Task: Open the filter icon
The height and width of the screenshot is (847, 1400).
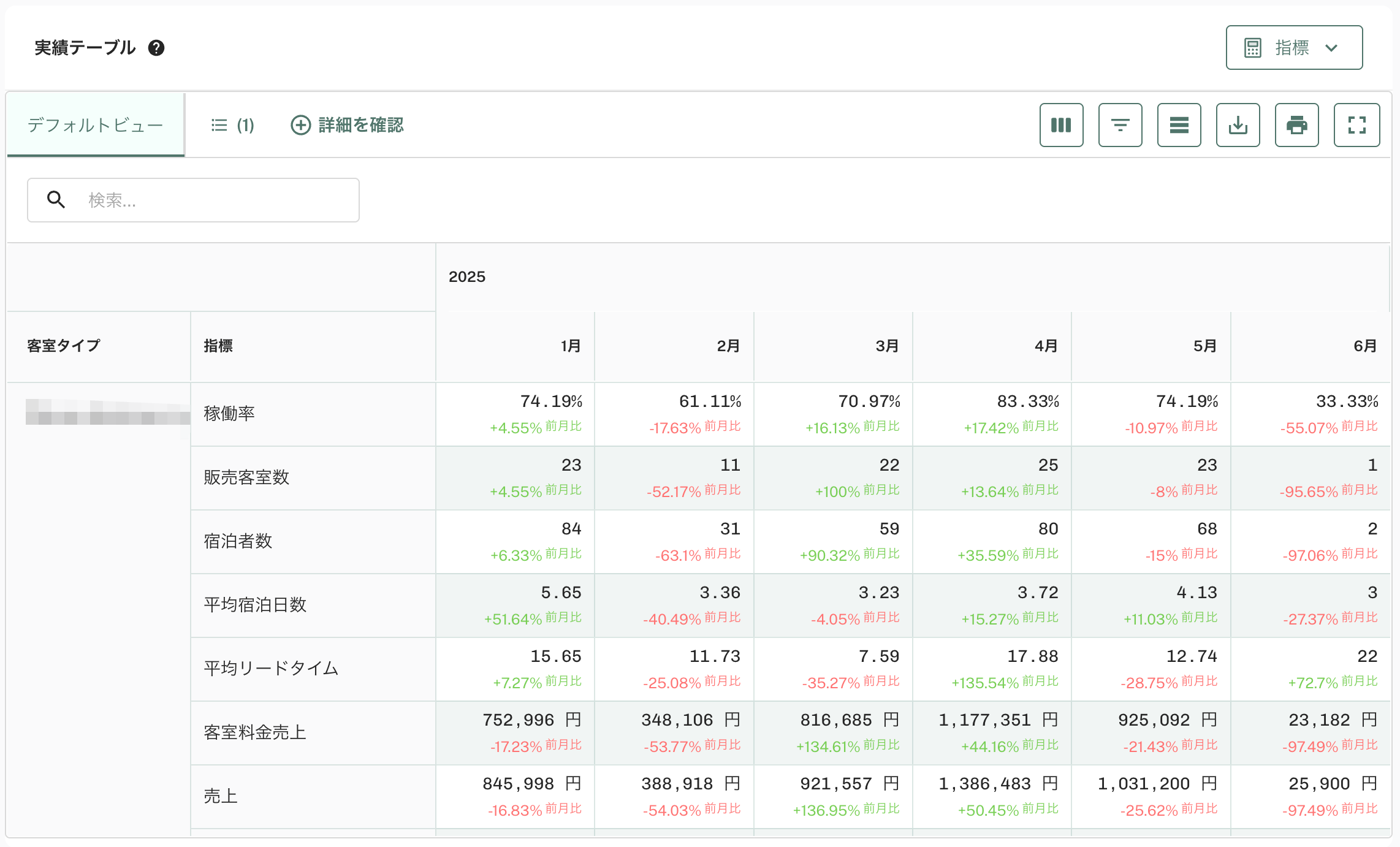Action: [x=1120, y=125]
